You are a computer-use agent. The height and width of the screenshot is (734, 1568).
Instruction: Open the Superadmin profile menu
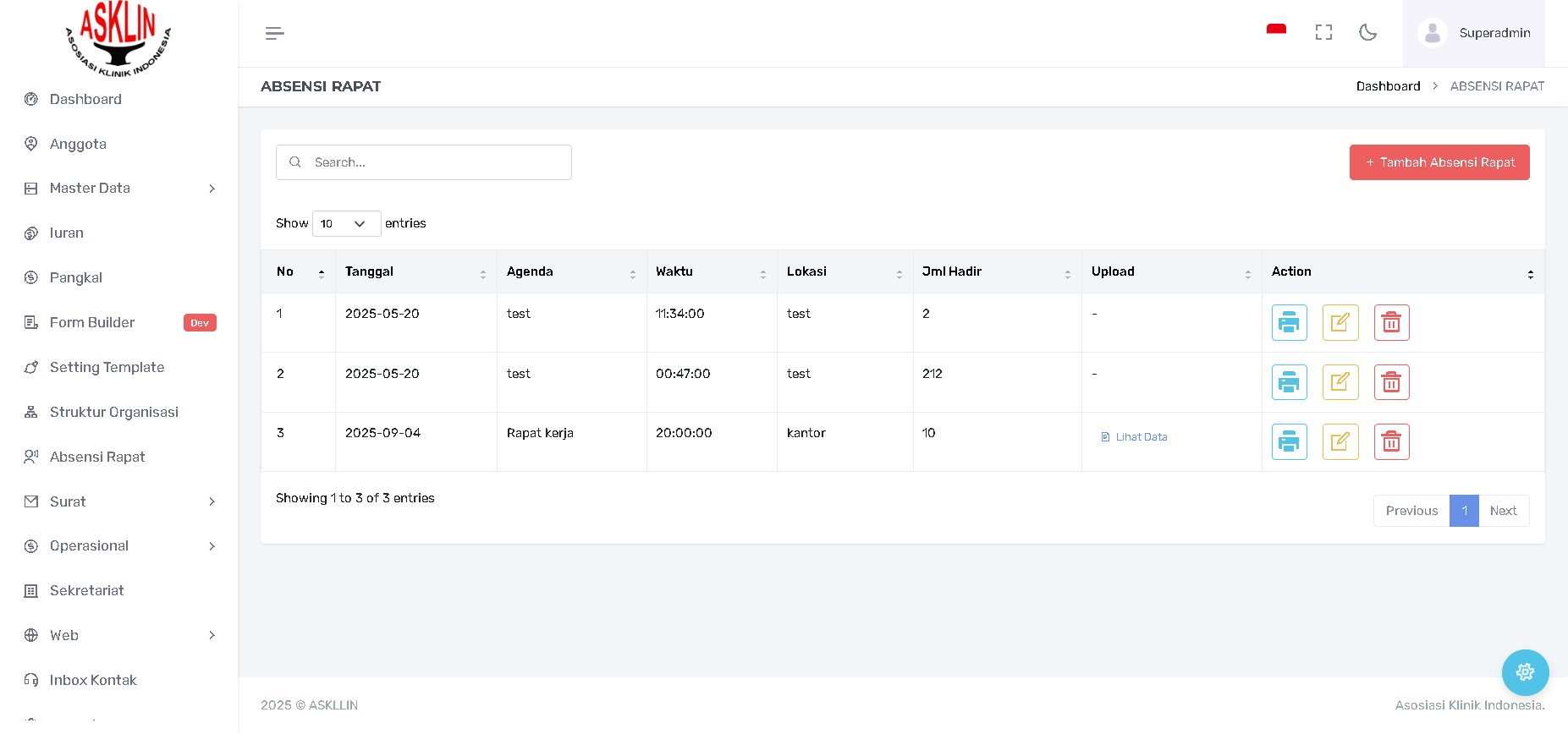click(1474, 33)
